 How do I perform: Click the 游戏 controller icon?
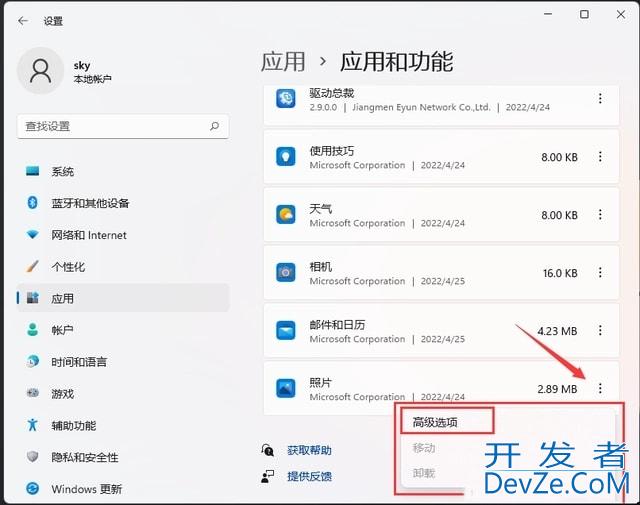coord(32,393)
